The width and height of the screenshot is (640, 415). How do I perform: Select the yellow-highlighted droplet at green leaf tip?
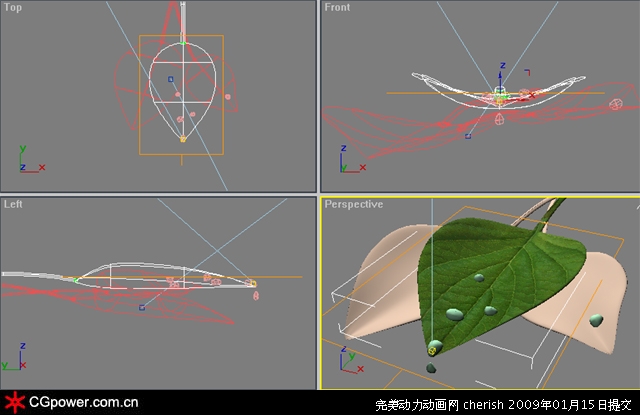click(434, 349)
